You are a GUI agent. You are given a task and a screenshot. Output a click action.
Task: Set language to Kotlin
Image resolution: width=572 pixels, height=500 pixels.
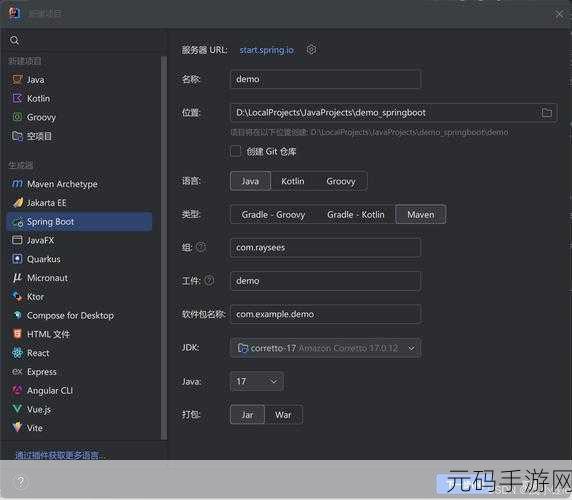tap(293, 181)
